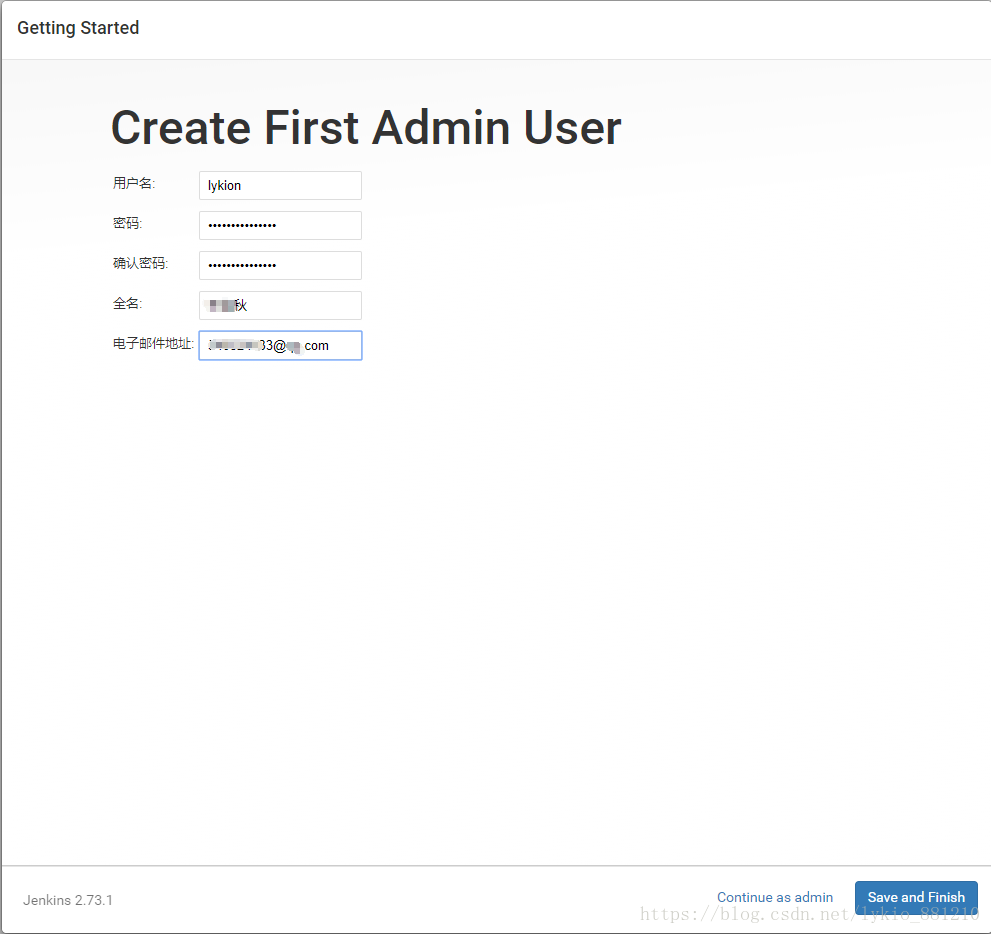Click the Continue as admin link
This screenshot has height=934, width=991.
tap(775, 897)
